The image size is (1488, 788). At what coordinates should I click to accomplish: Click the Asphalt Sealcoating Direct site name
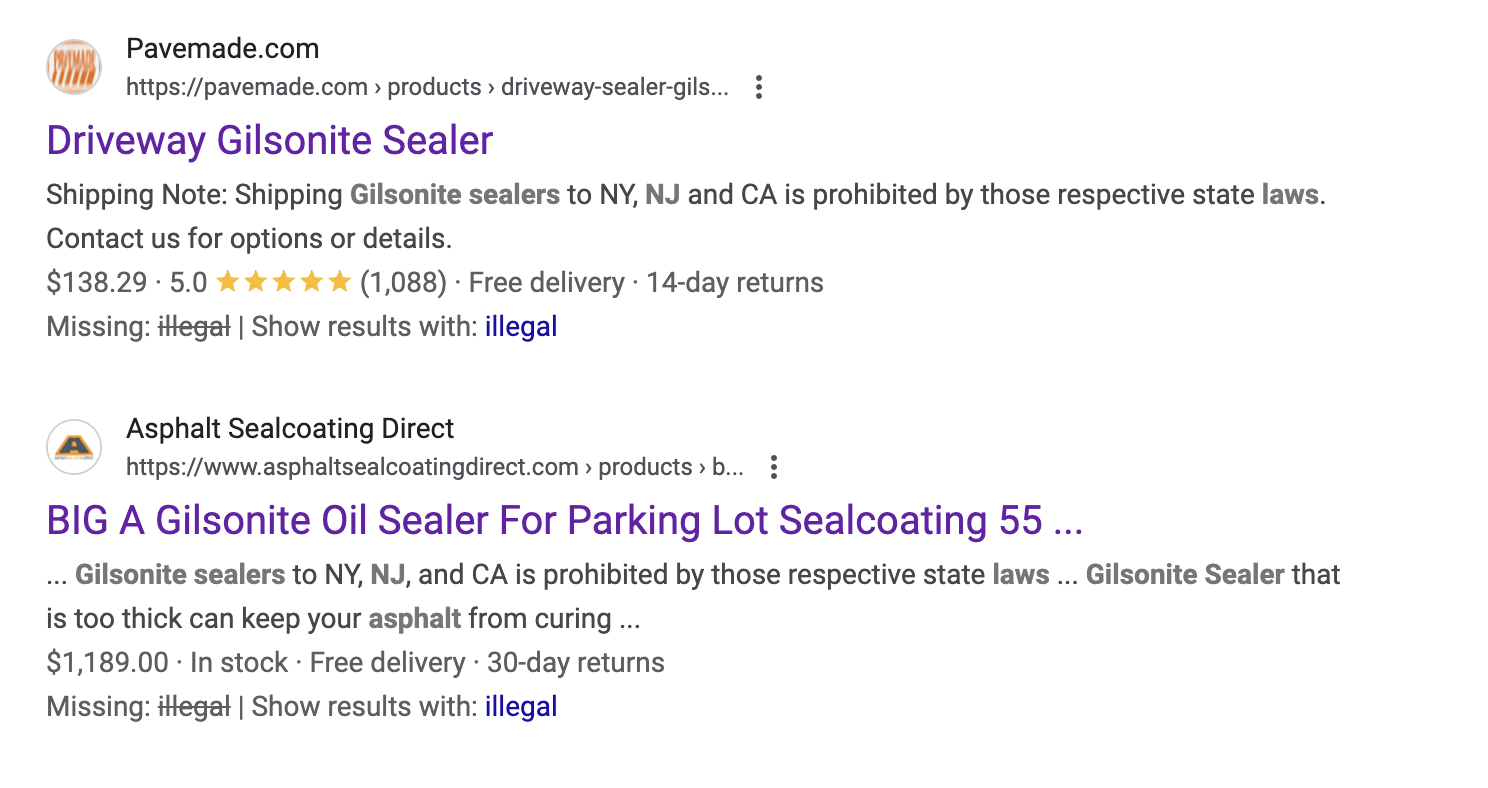tap(290, 429)
